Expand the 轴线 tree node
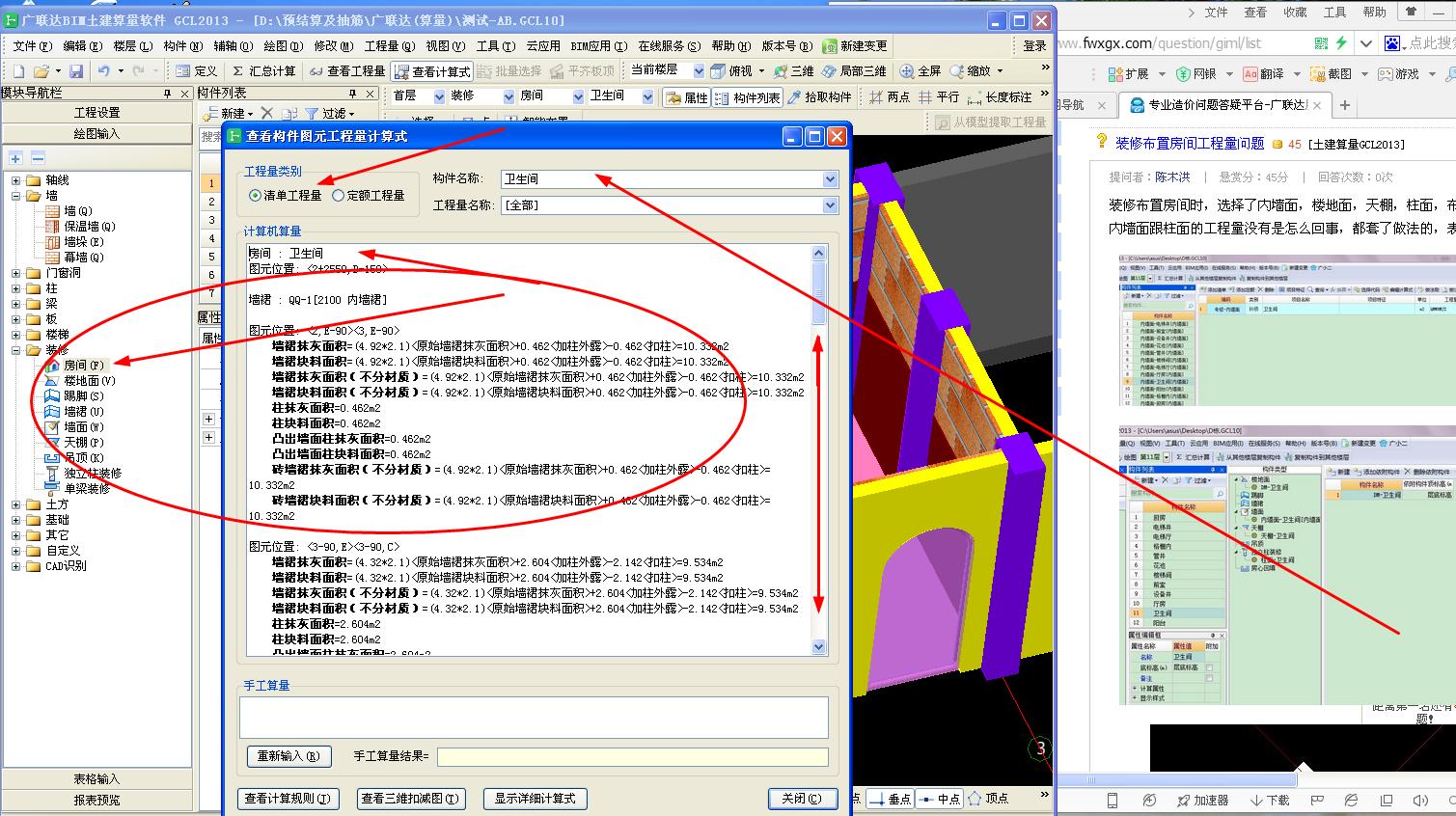The width and height of the screenshot is (1456, 816). [x=15, y=180]
